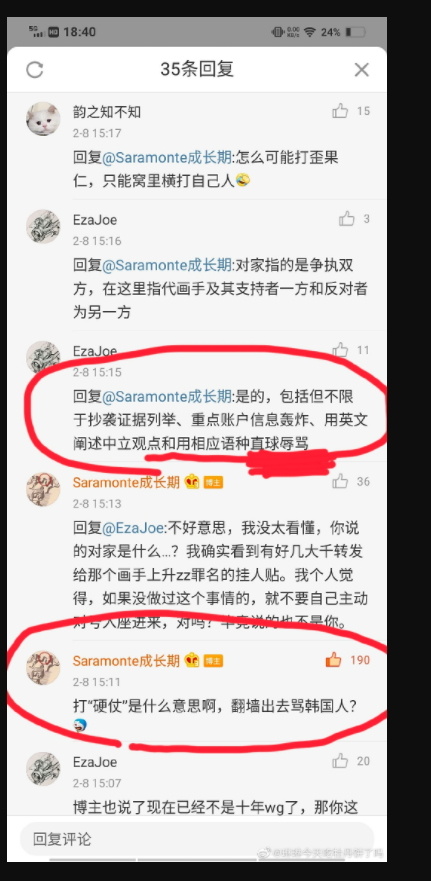431x881 pixels.
Task: Open EzaJoe username on the 15:07 reply
Action: pyautogui.click(x=95, y=762)
